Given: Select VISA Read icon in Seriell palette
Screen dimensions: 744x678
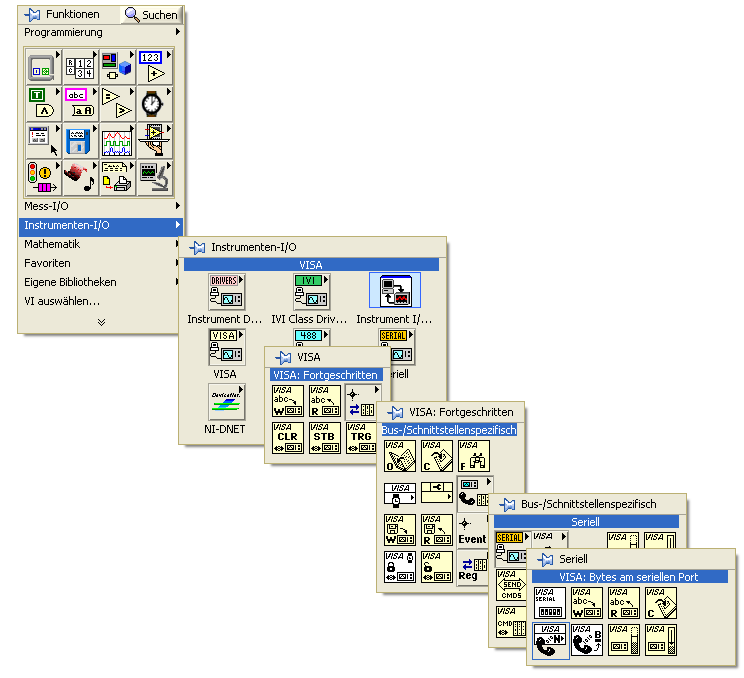Looking at the screenshot, I should 624,603.
